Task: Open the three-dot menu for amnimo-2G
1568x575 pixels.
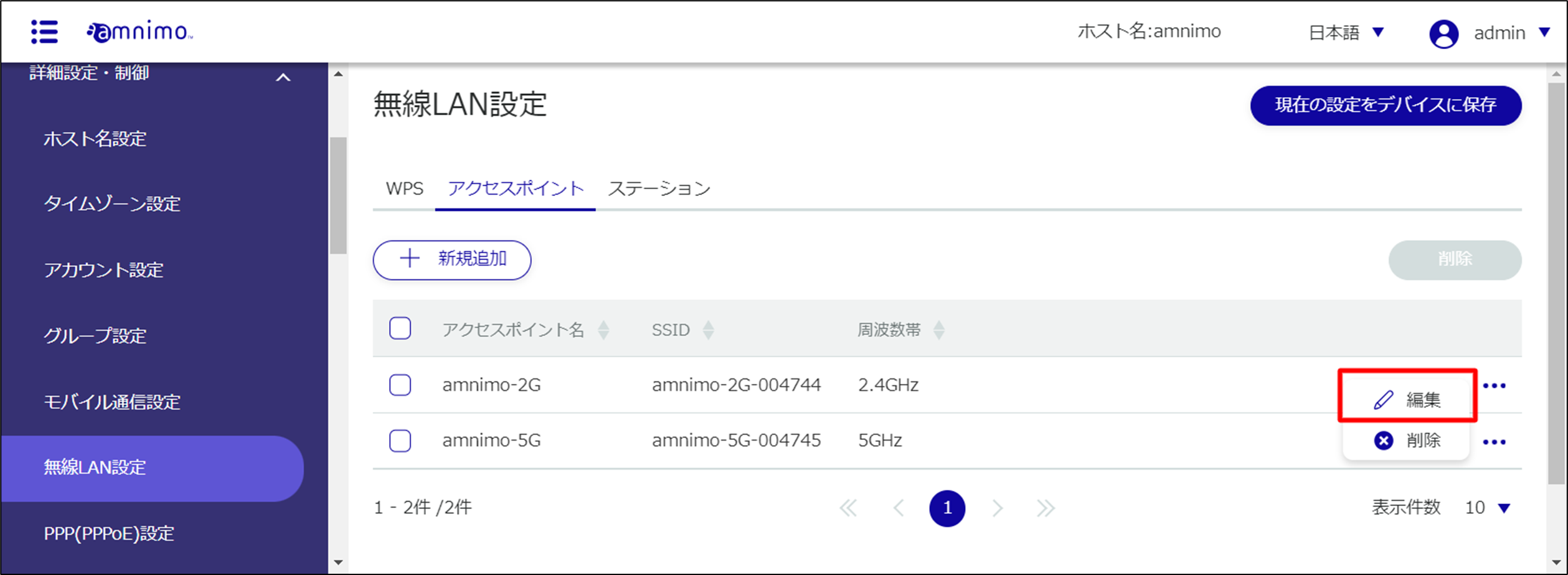Action: [1495, 386]
